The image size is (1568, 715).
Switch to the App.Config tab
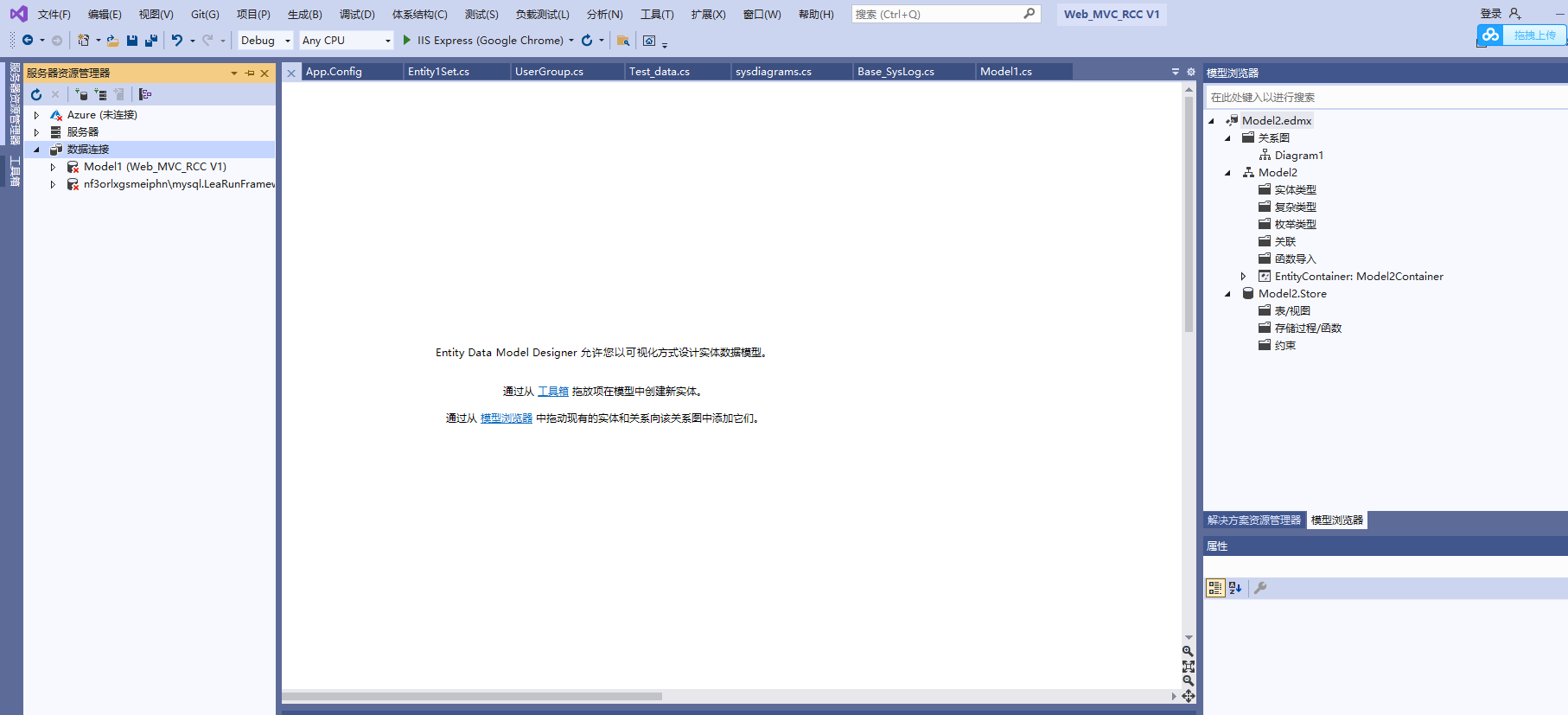point(334,72)
